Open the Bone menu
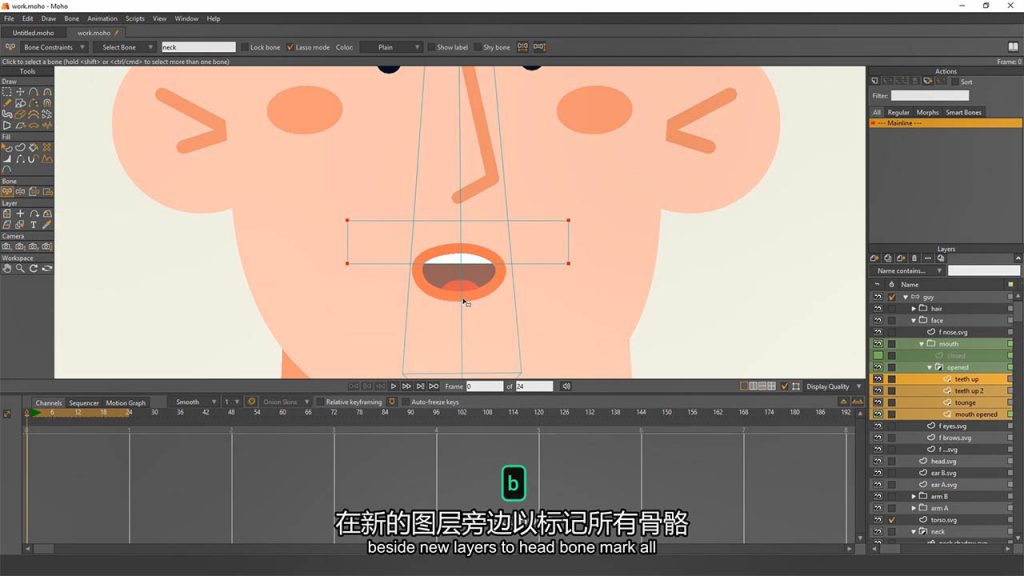The width and height of the screenshot is (1024, 576). tap(71, 19)
